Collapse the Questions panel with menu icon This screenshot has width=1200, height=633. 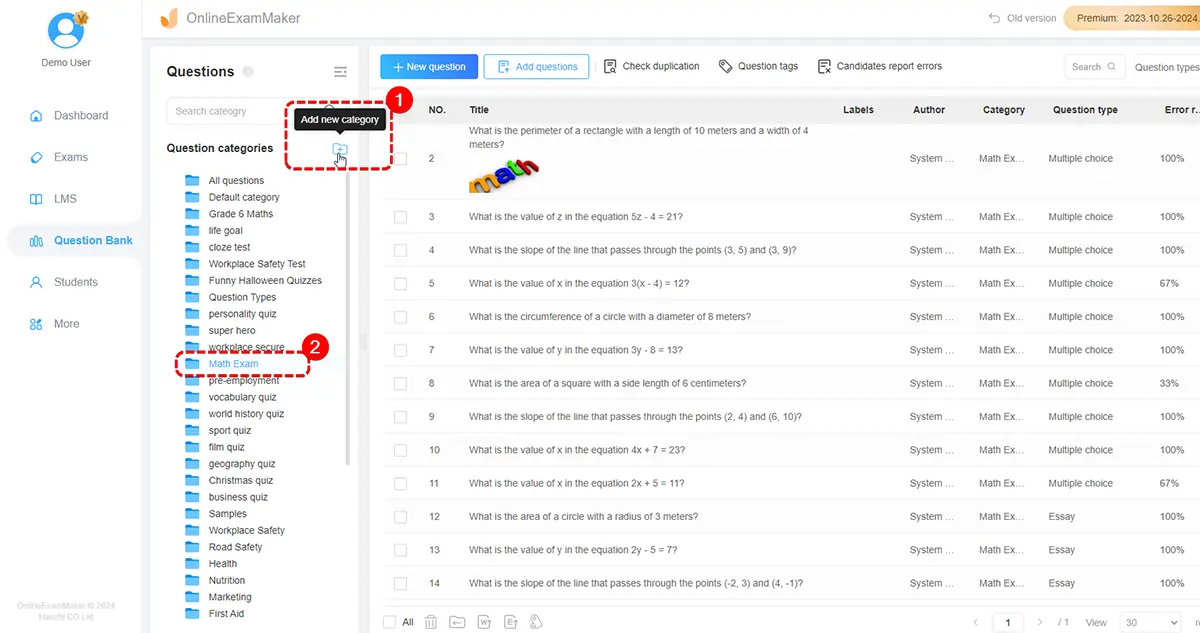(x=340, y=72)
